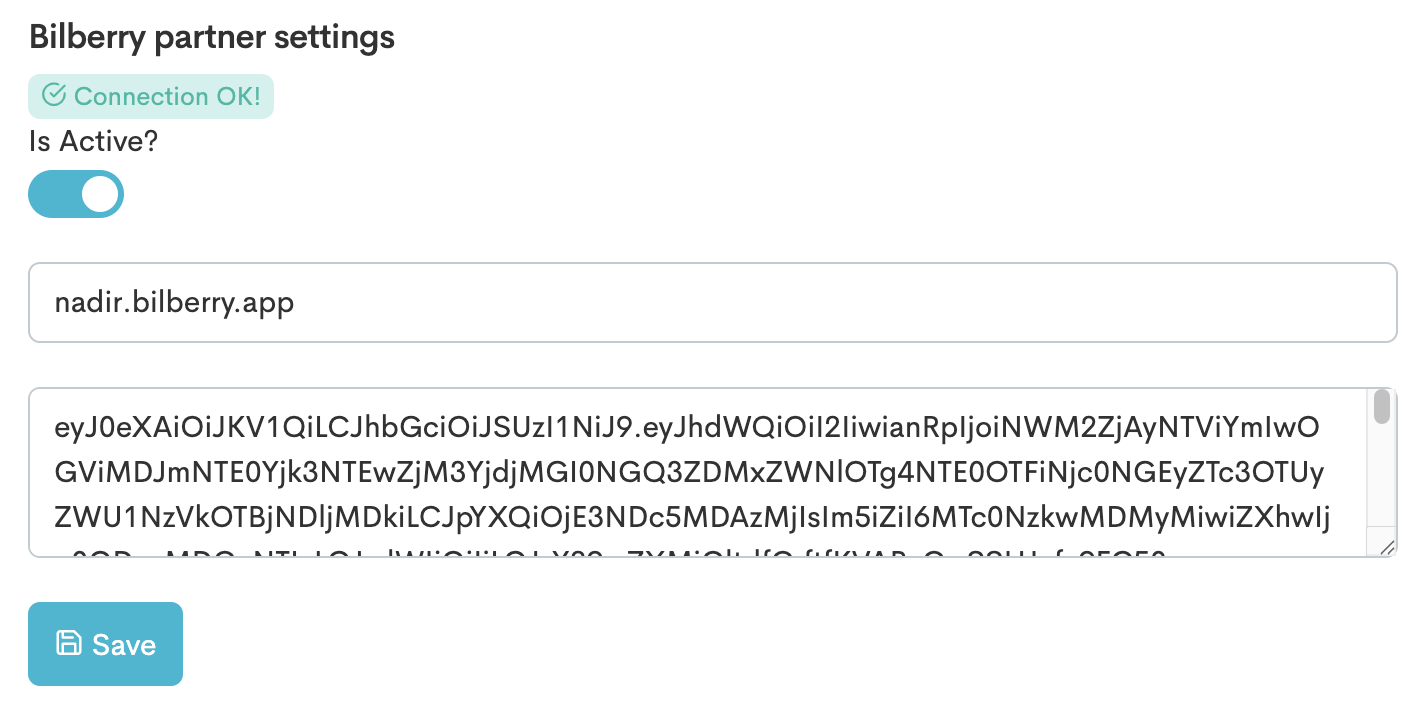Screen dimensions: 1426x712
Task: Click the textarea resize handle icon
Action: (1386, 546)
